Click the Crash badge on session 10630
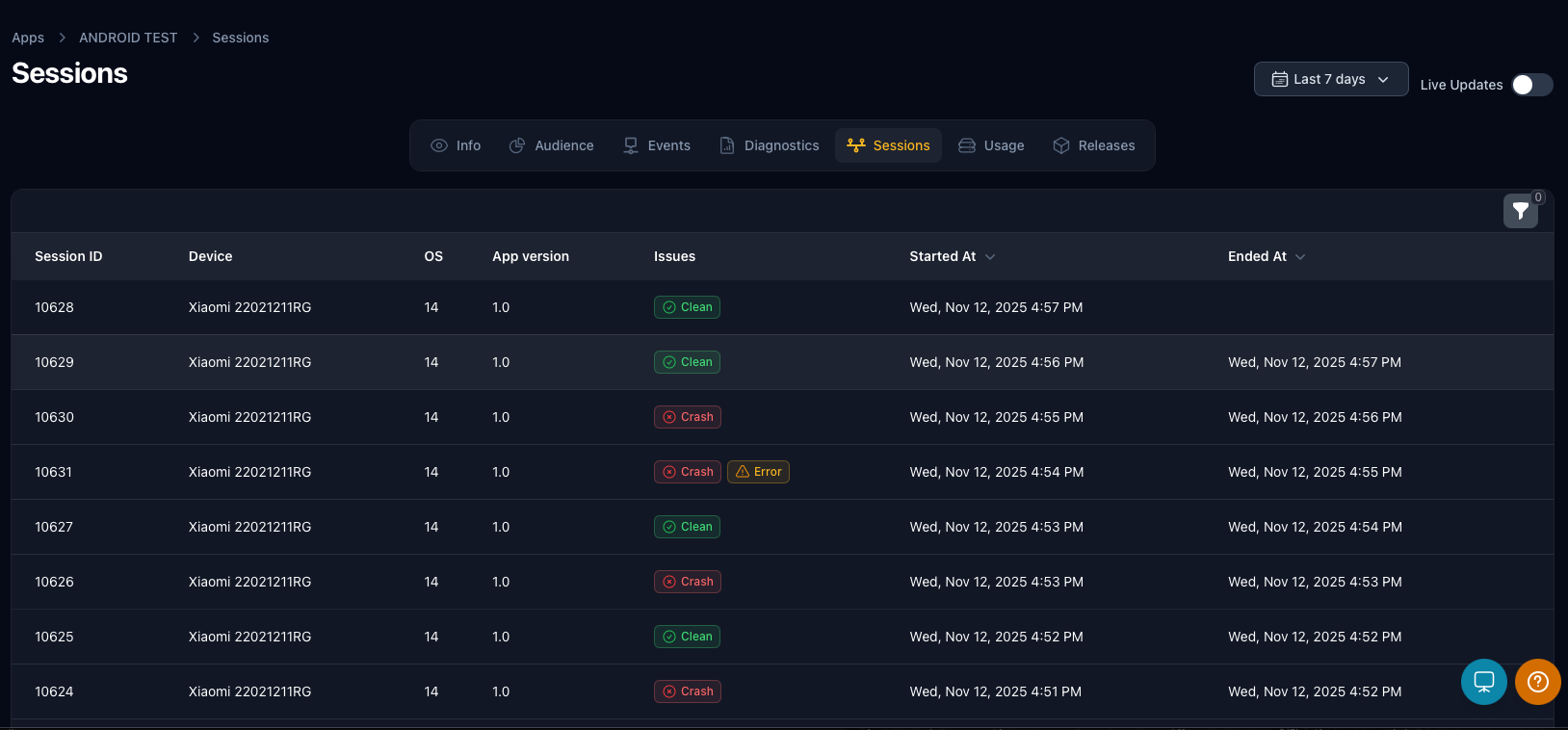The height and width of the screenshot is (730, 1568). [688, 417]
